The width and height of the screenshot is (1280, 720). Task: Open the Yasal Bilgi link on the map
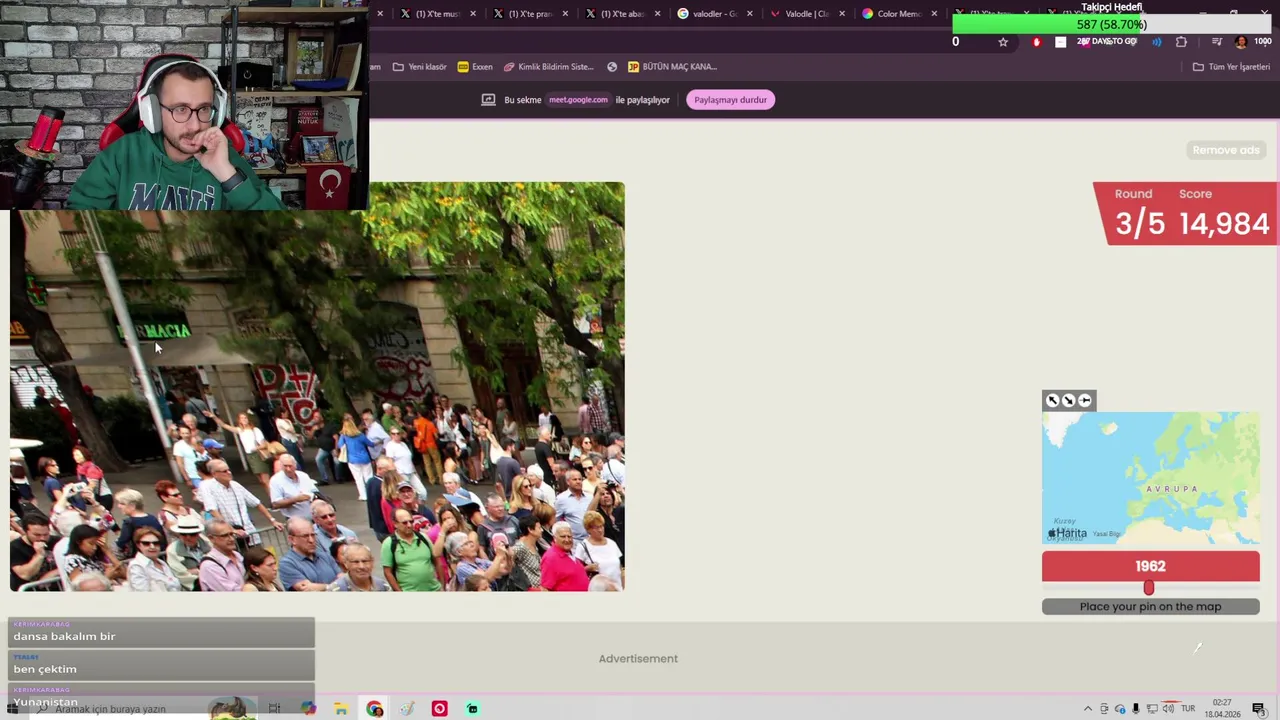[1106, 534]
